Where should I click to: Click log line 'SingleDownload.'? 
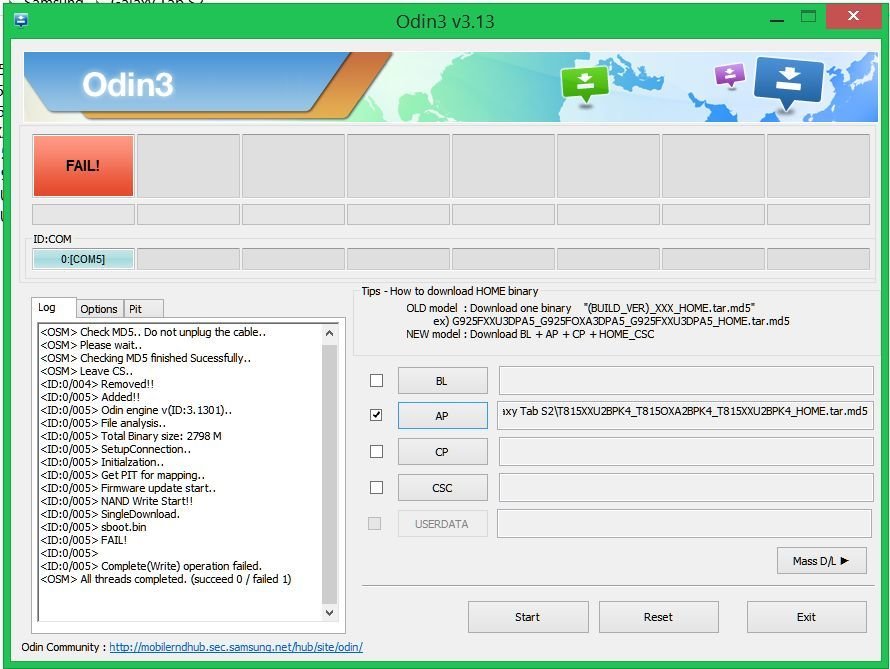110,514
